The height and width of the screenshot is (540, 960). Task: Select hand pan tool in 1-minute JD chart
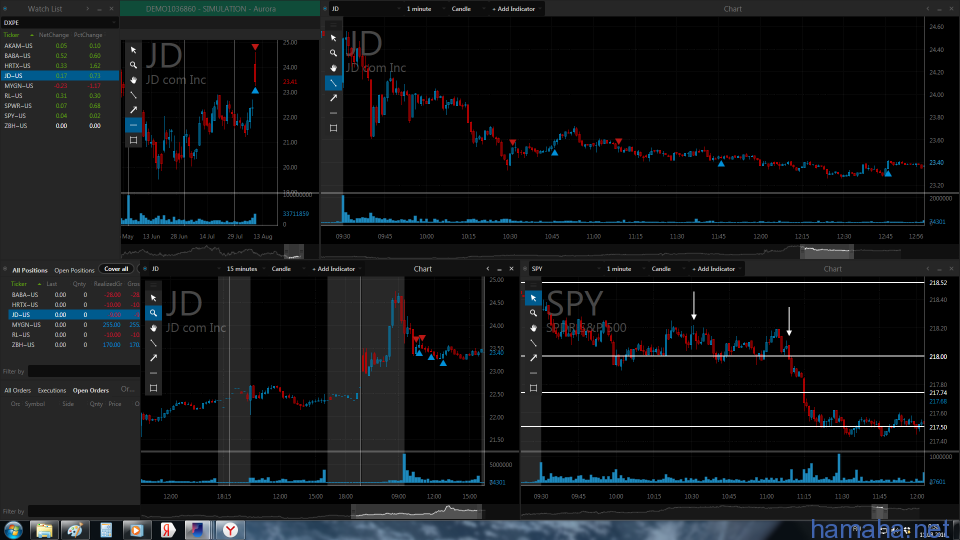point(333,68)
